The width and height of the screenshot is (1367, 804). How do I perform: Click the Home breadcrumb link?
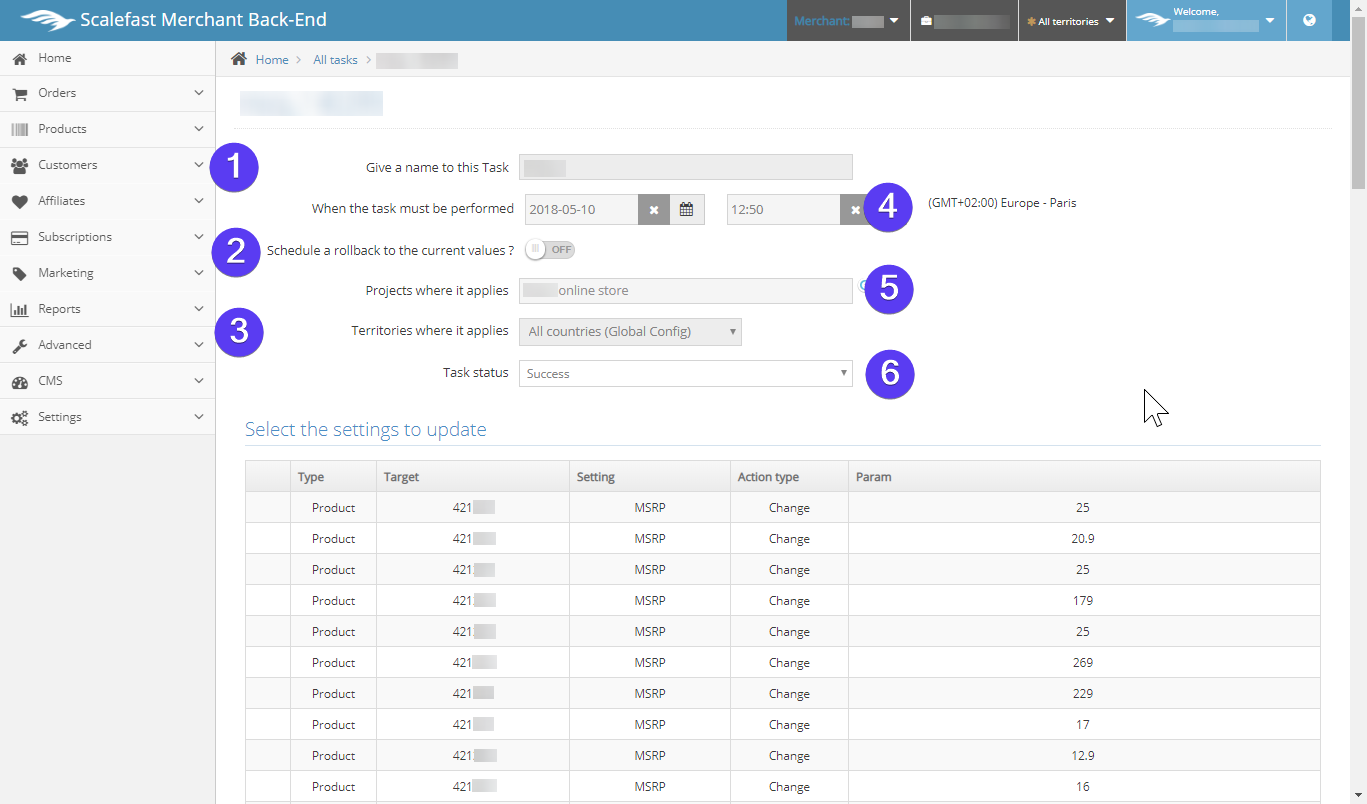click(x=272, y=60)
